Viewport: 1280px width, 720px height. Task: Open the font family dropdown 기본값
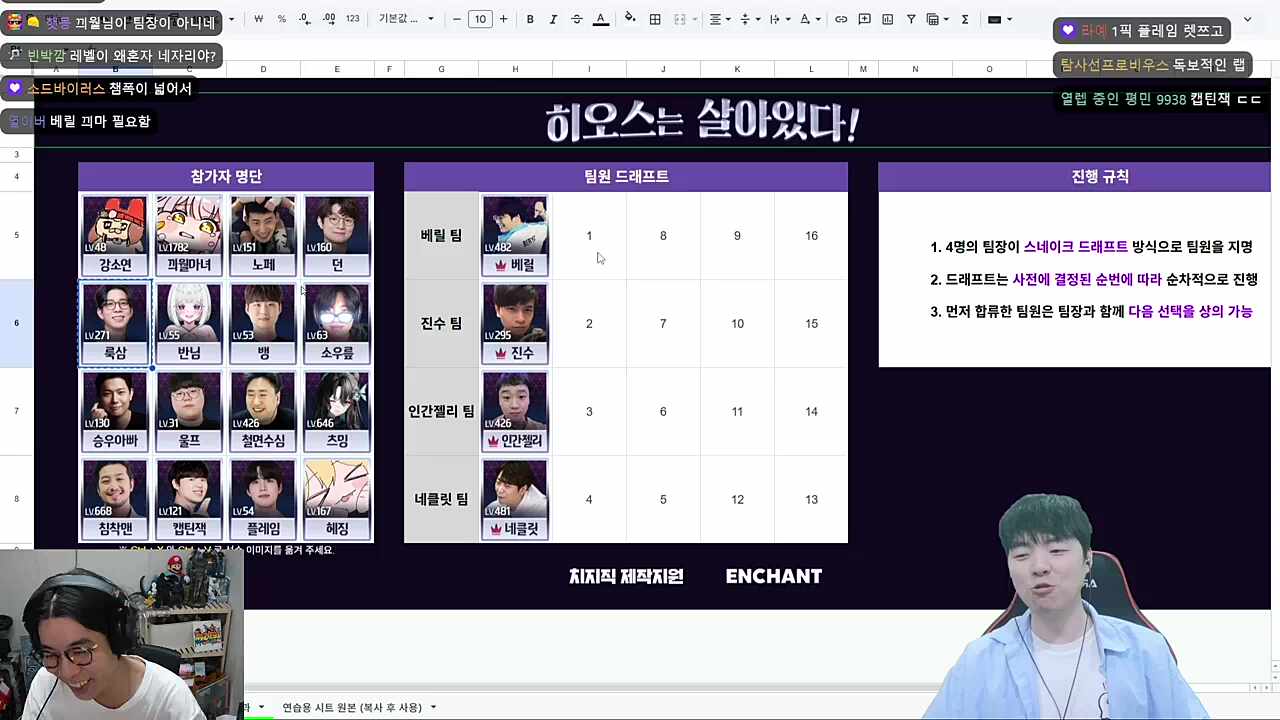[406, 19]
